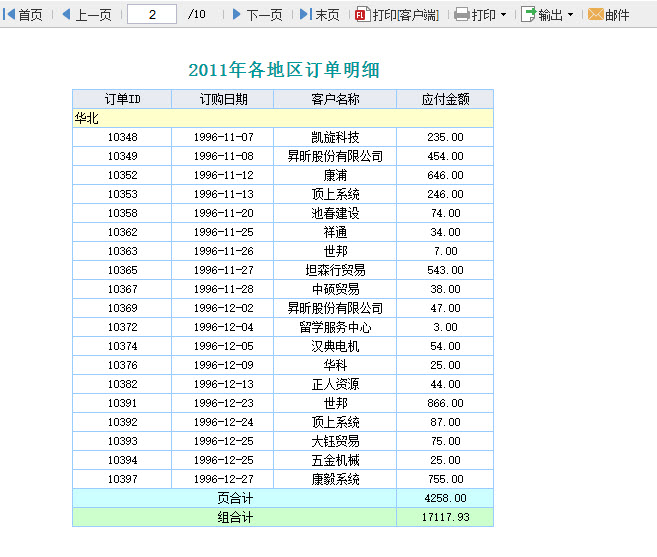The image size is (657, 557).
Task: Click the 邮件 button label
Action: pyautogui.click(x=617, y=15)
